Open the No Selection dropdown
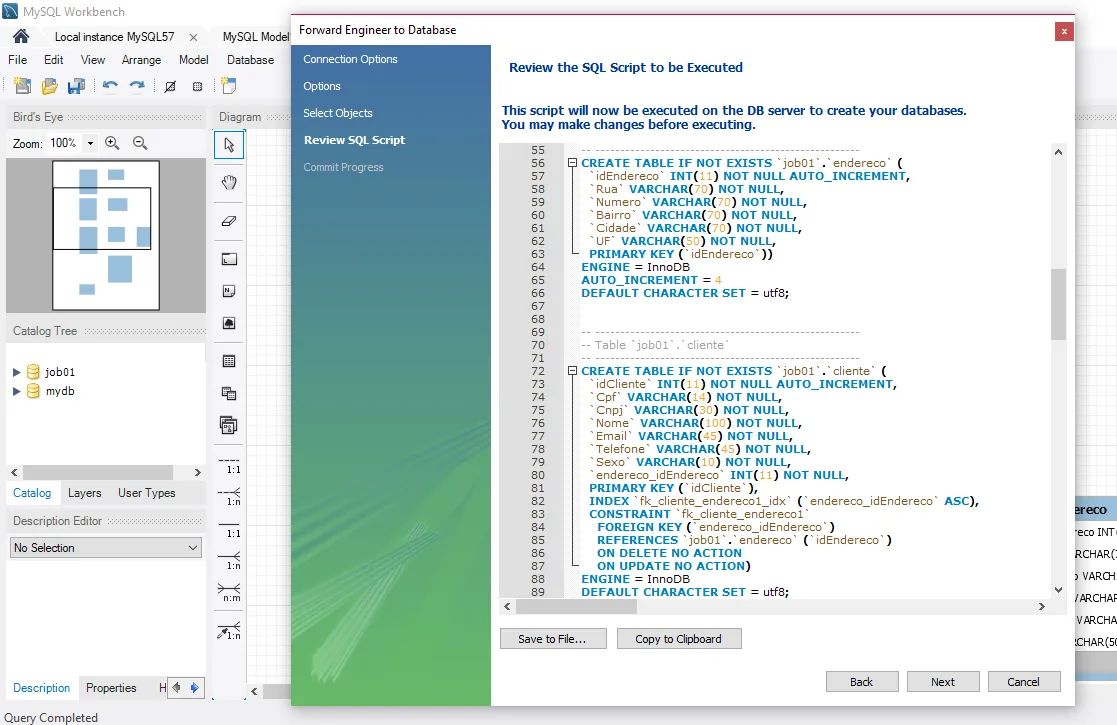1117x725 pixels. (106, 548)
